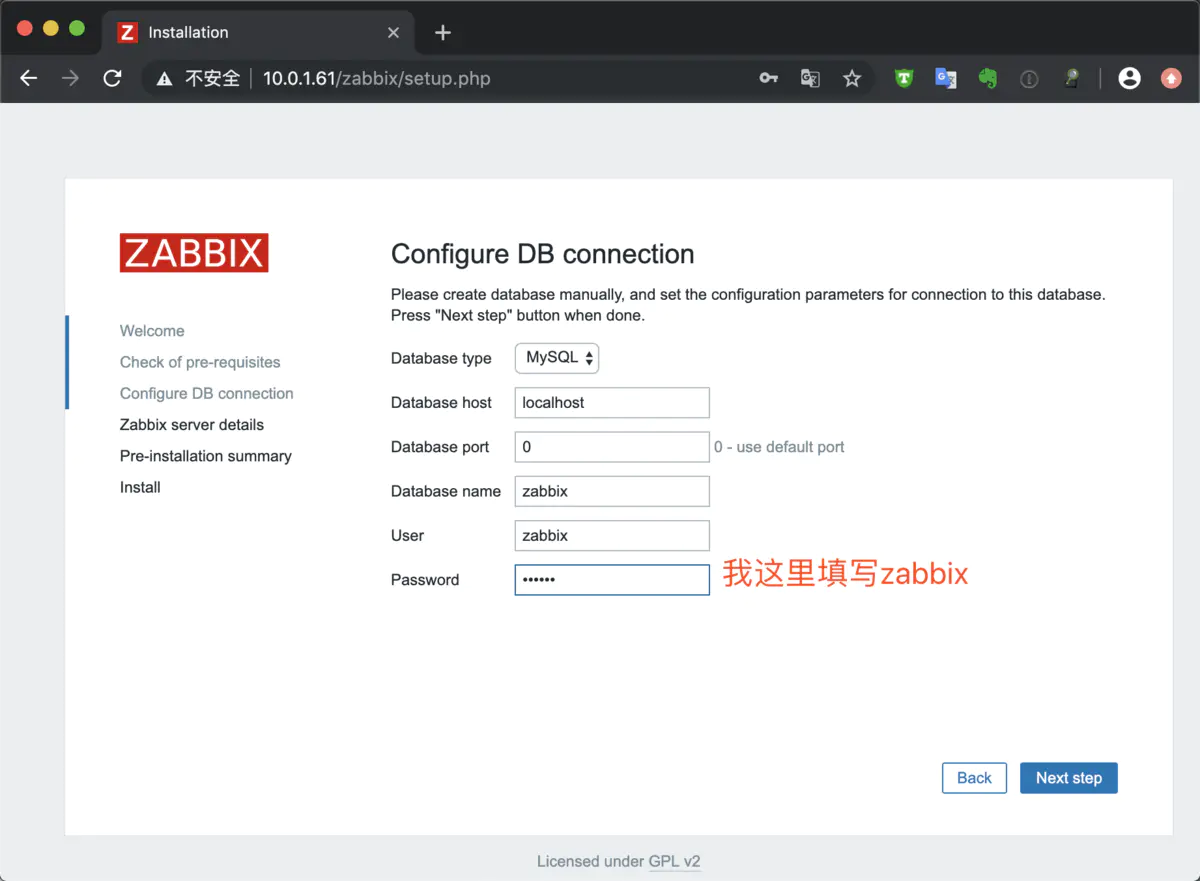Select Install step in sidebar

tap(140, 487)
